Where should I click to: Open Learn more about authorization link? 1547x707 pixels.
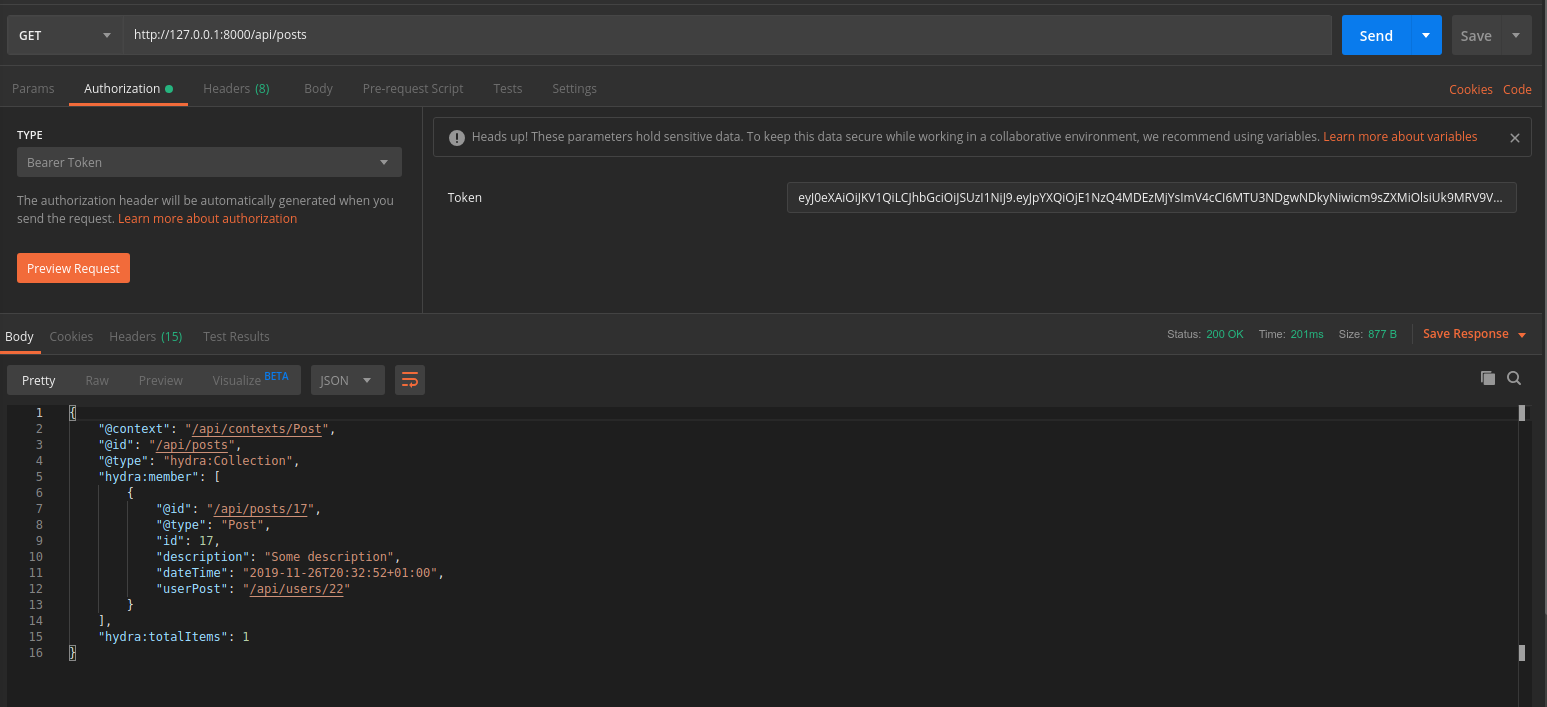[x=207, y=218]
